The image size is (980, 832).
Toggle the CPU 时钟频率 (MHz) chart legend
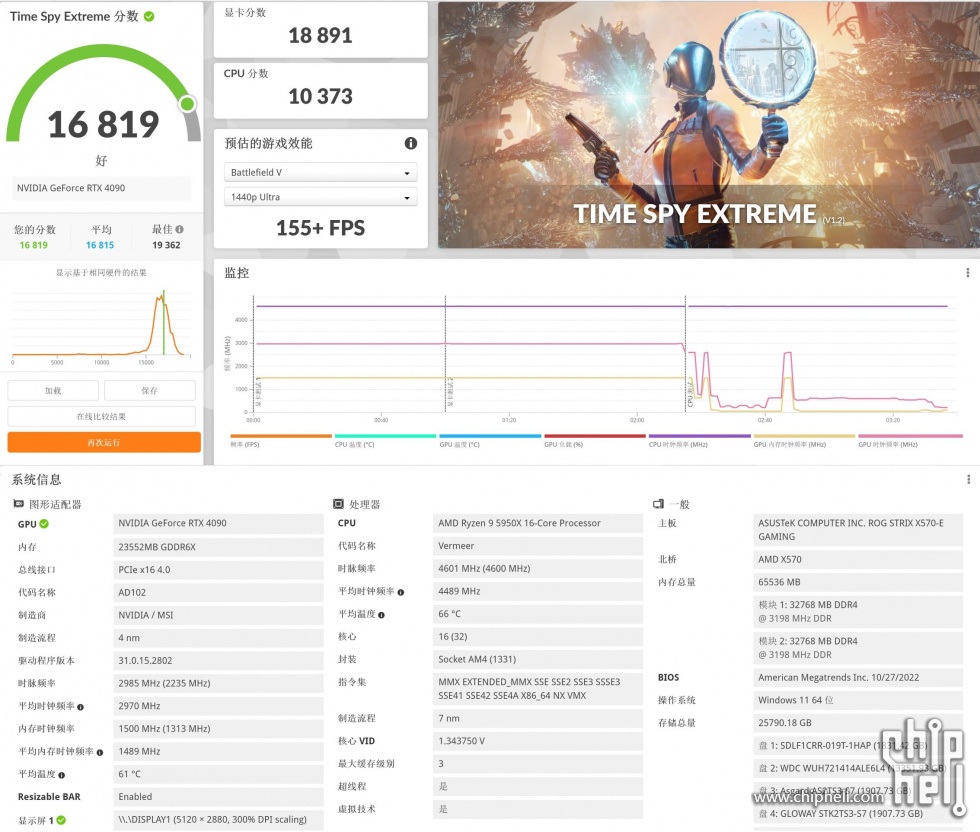point(699,441)
